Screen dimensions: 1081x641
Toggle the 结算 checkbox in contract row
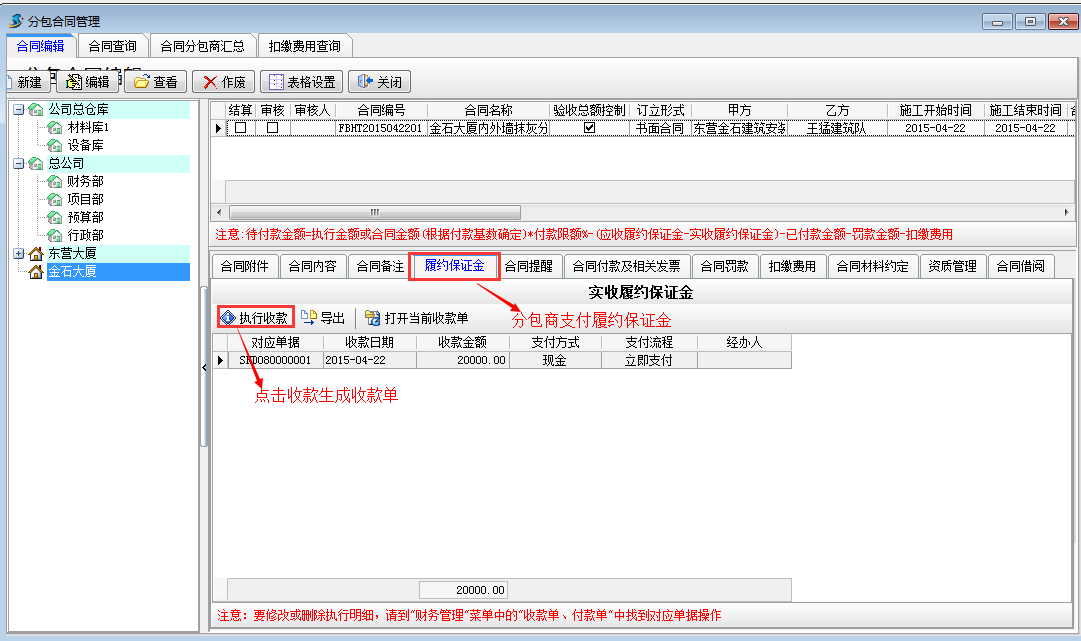coord(240,128)
